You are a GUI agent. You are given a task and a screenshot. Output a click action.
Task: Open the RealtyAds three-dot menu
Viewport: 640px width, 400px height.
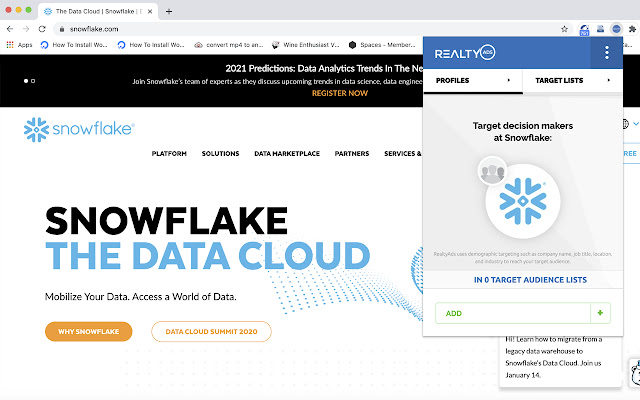pos(607,53)
